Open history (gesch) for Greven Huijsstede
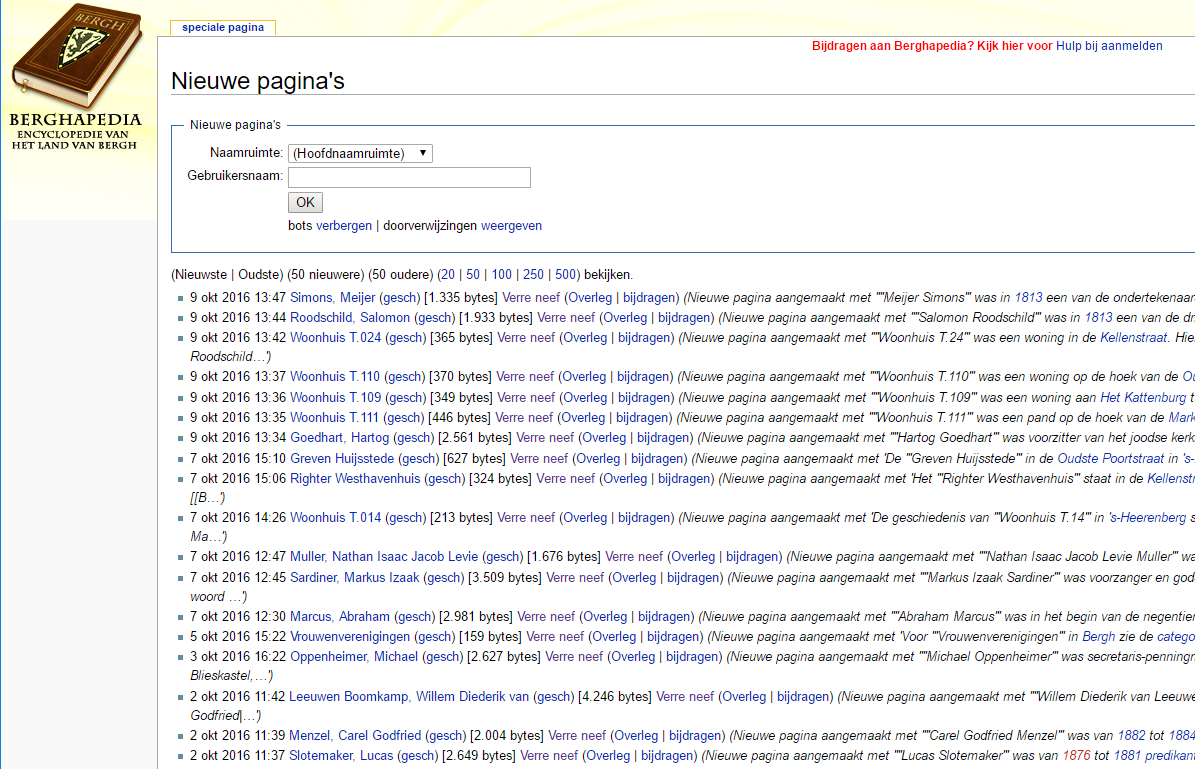 pyautogui.click(x=419, y=458)
